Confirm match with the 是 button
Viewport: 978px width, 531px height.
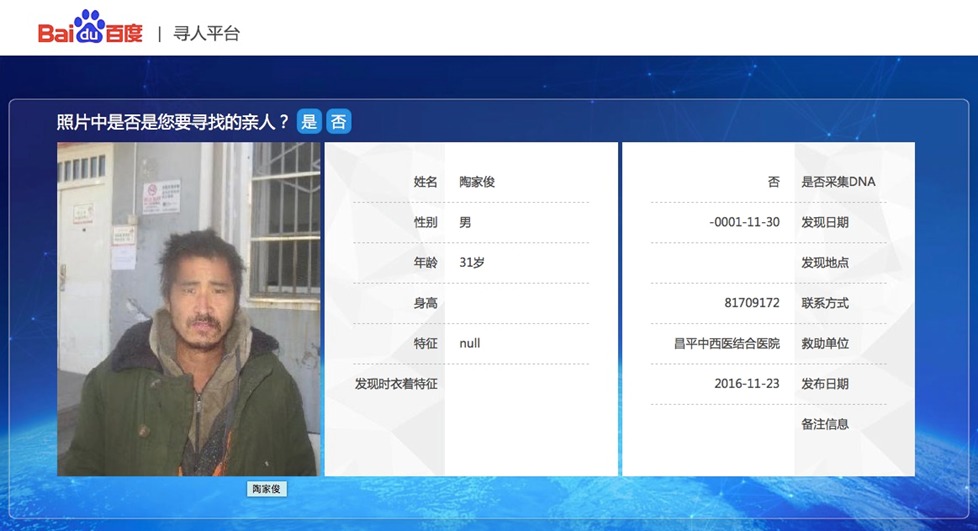[x=309, y=121]
